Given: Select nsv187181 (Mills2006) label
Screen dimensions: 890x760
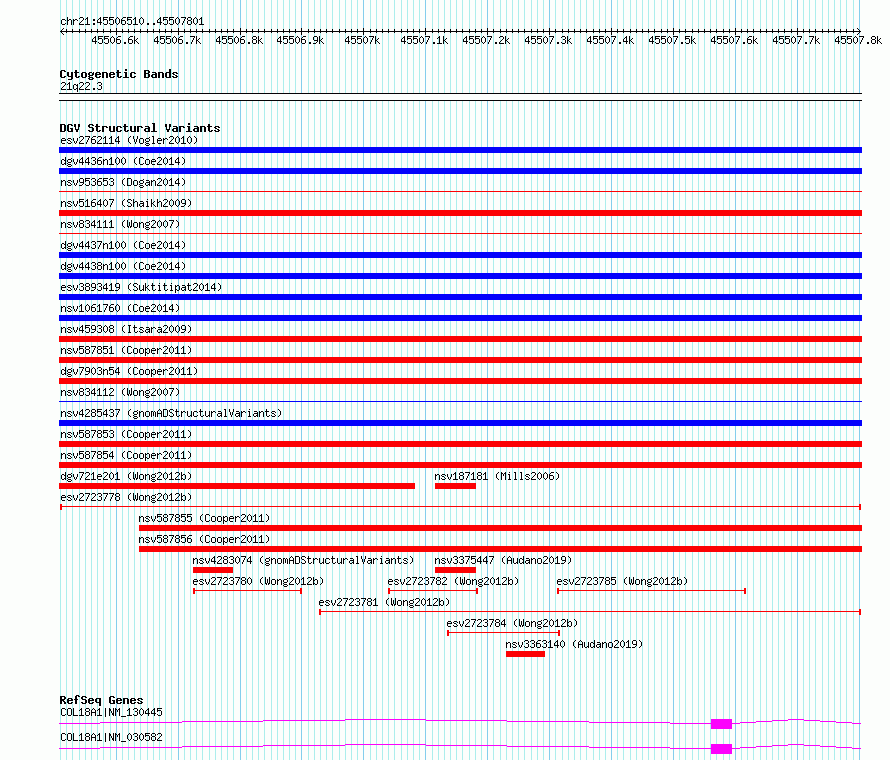Looking at the screenshot, I should (497, 476).
